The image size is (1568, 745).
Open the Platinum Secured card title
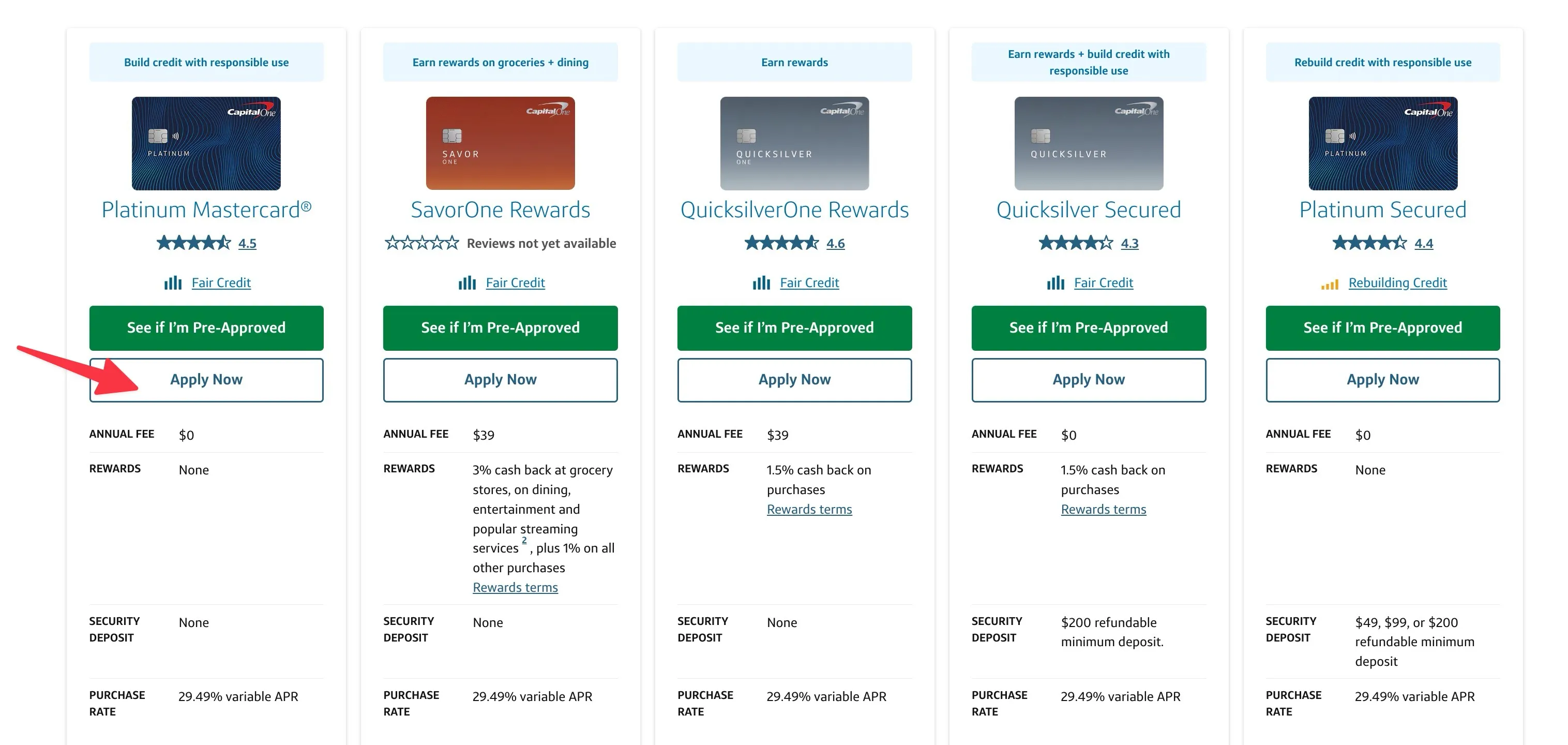(1382, 210)
